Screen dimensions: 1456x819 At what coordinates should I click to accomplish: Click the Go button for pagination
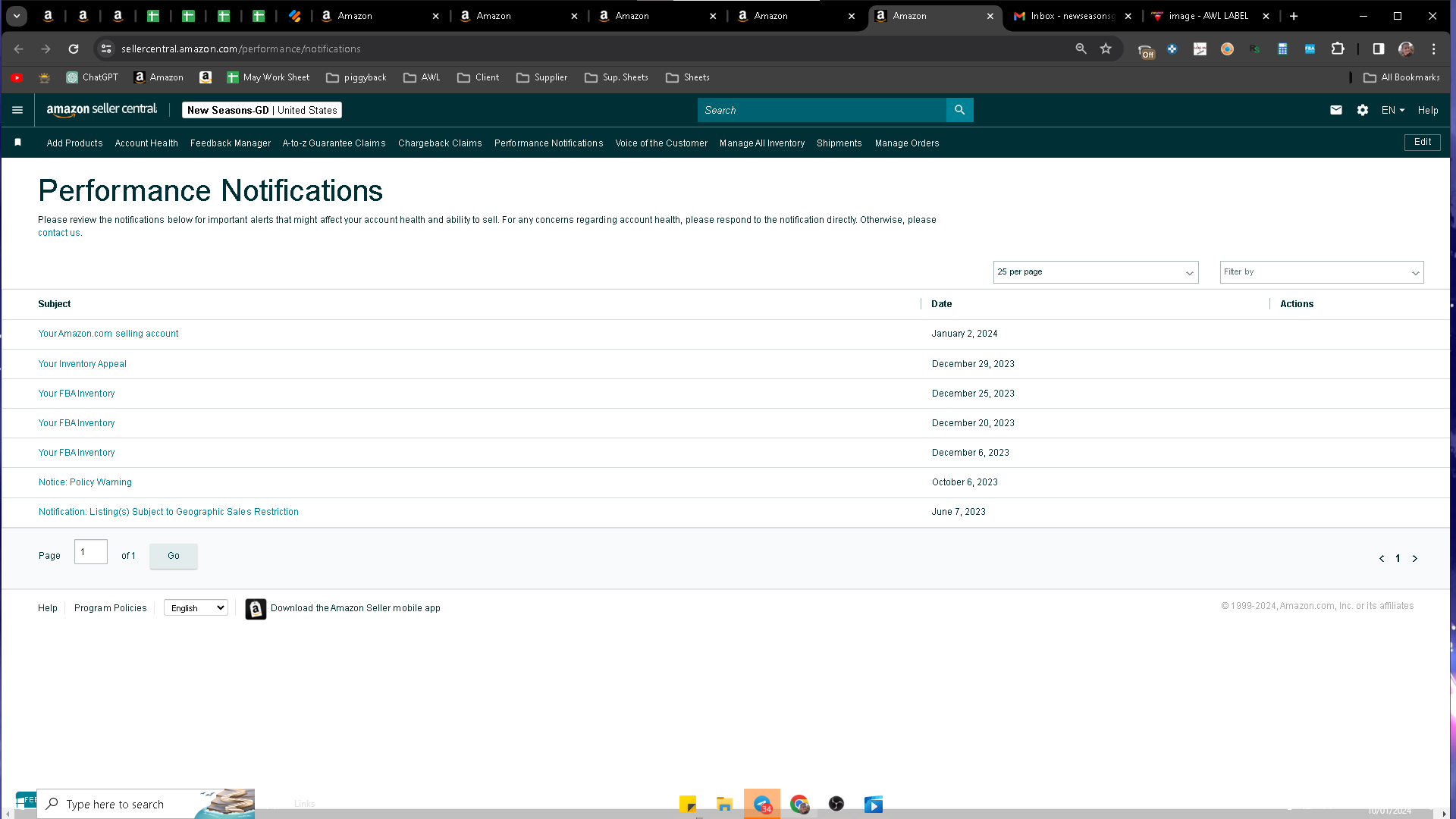pos(174,556)
